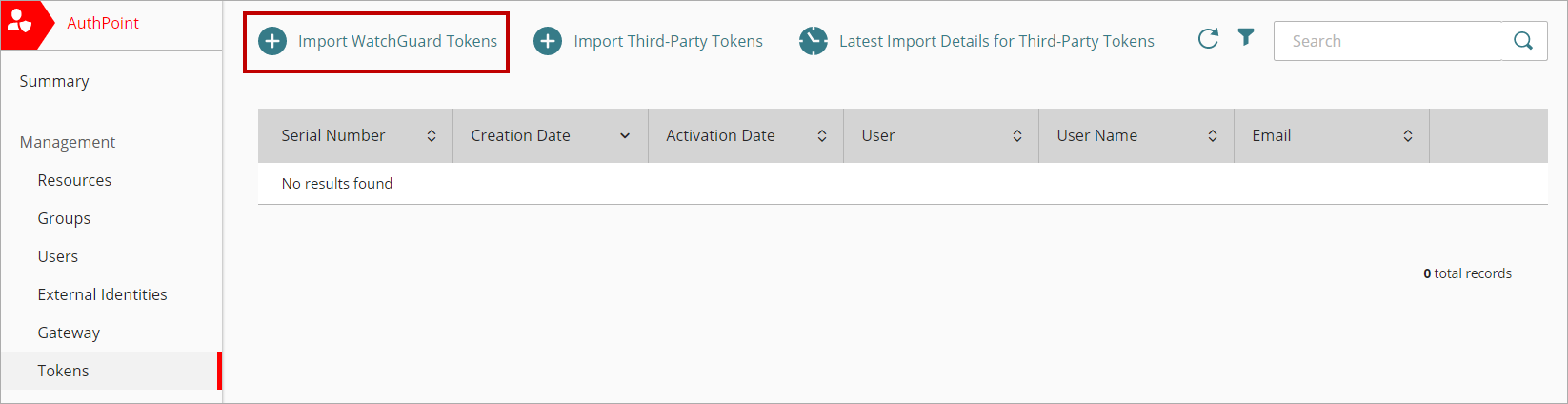
Task: Sort by Activation Date column arrows
Action: tap(822, 136)
